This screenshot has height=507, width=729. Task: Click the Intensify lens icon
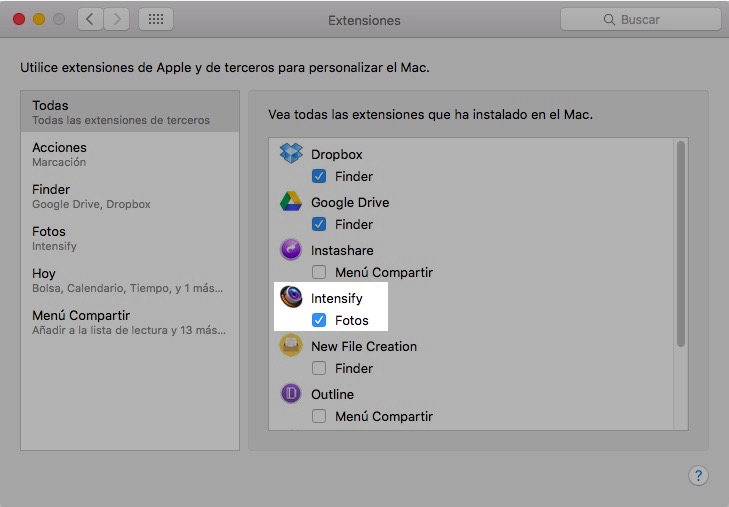coord(291,297)
